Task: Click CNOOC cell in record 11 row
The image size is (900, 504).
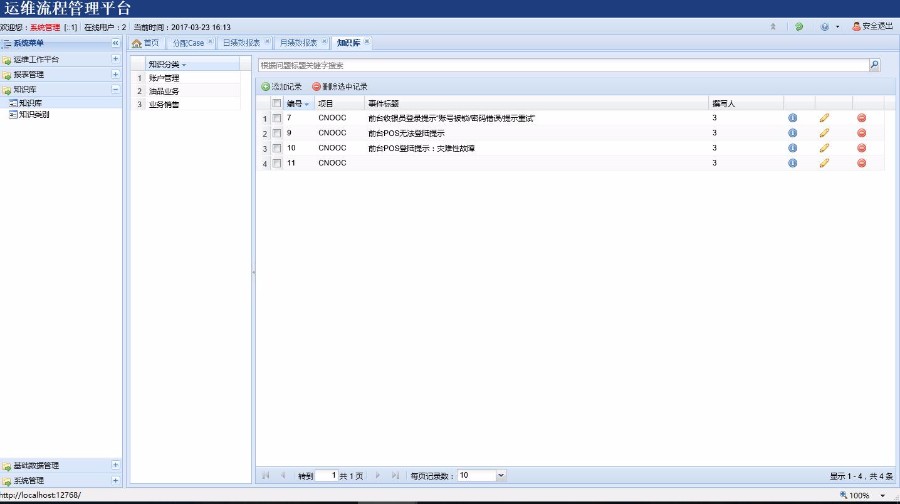Action: tap(332, 163)
